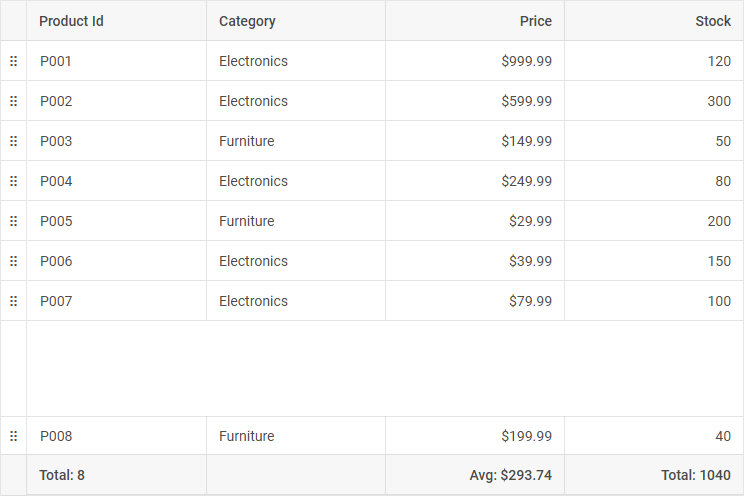Select the $999.99 price cell
744x496 pixels.
(526, 61)
